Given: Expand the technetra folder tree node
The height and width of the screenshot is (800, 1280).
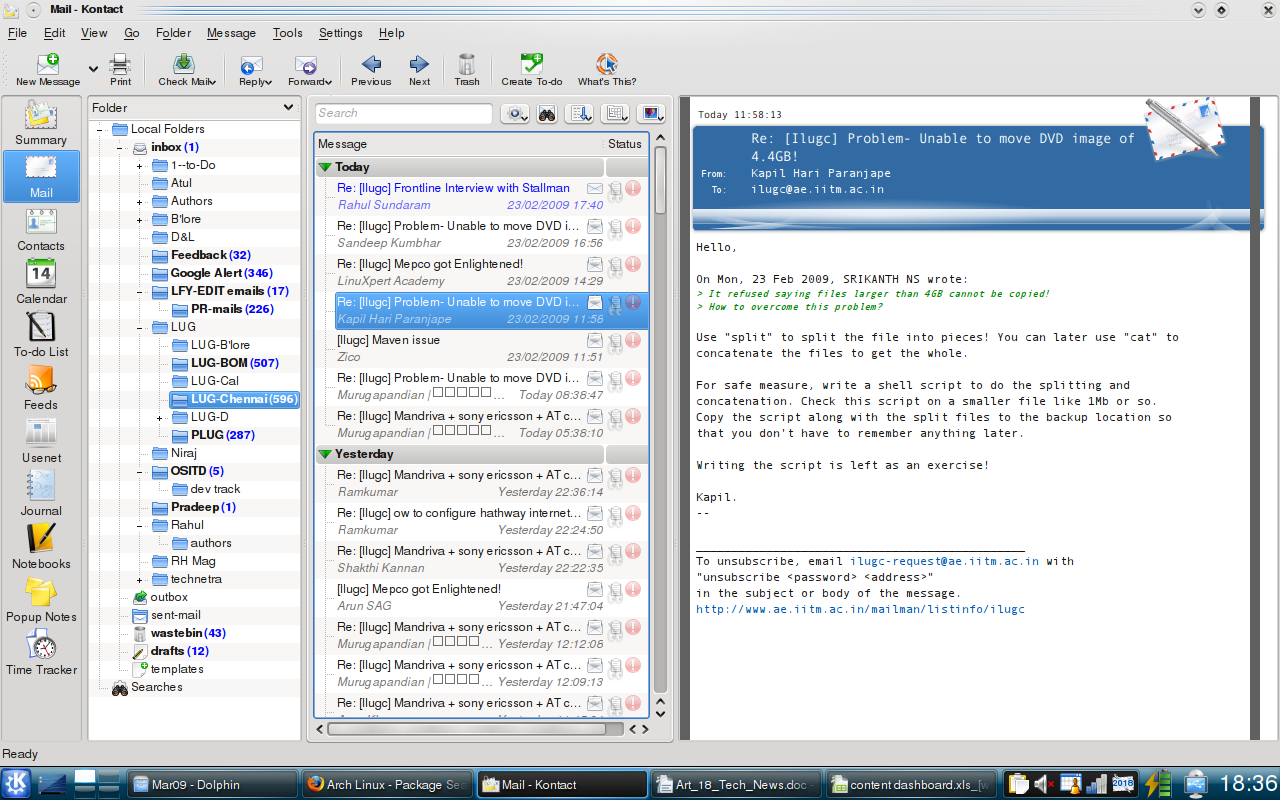Looking at the screenshot, I should [x=140, y=580].
